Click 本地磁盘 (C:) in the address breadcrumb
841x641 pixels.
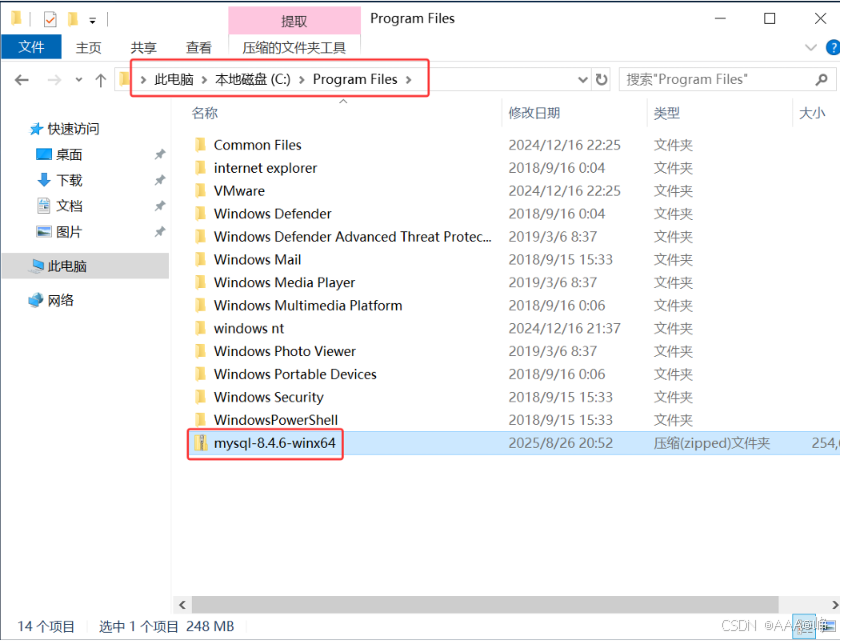253,79
